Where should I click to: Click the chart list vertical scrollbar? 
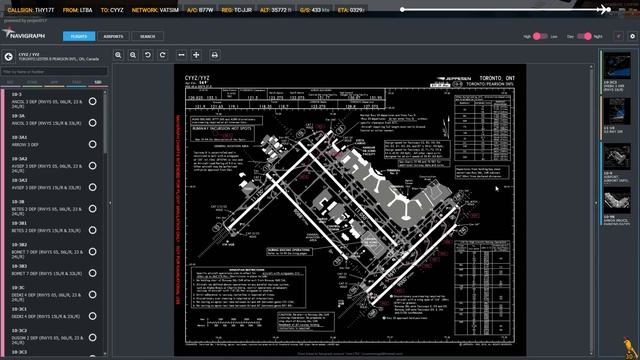pyautogui.click(x=105, y=122)
